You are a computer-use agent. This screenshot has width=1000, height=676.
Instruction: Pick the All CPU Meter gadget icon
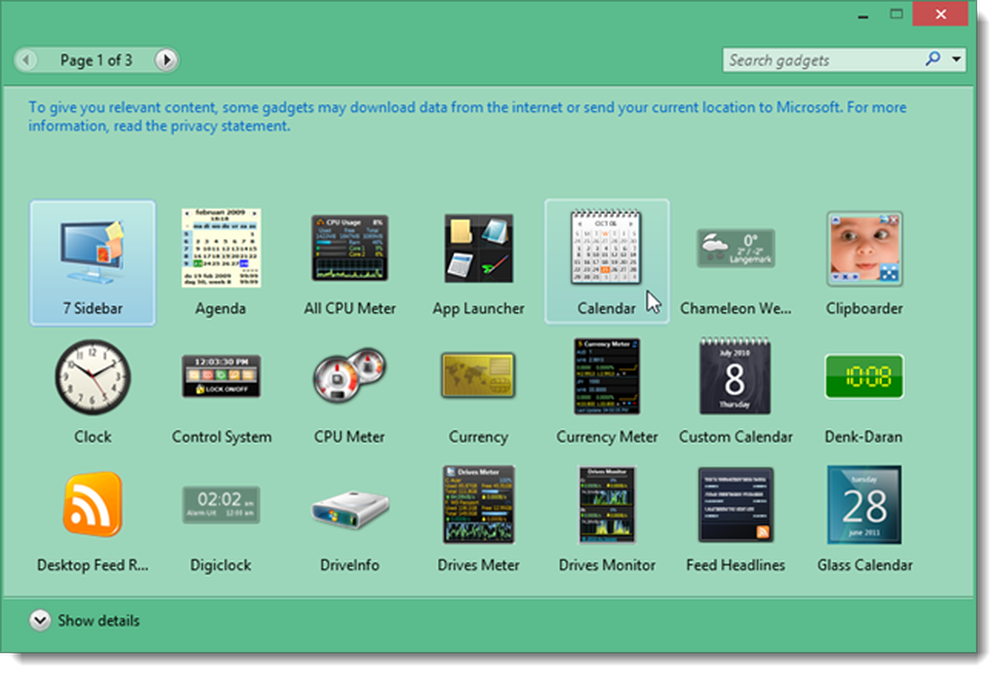[349, 248]
